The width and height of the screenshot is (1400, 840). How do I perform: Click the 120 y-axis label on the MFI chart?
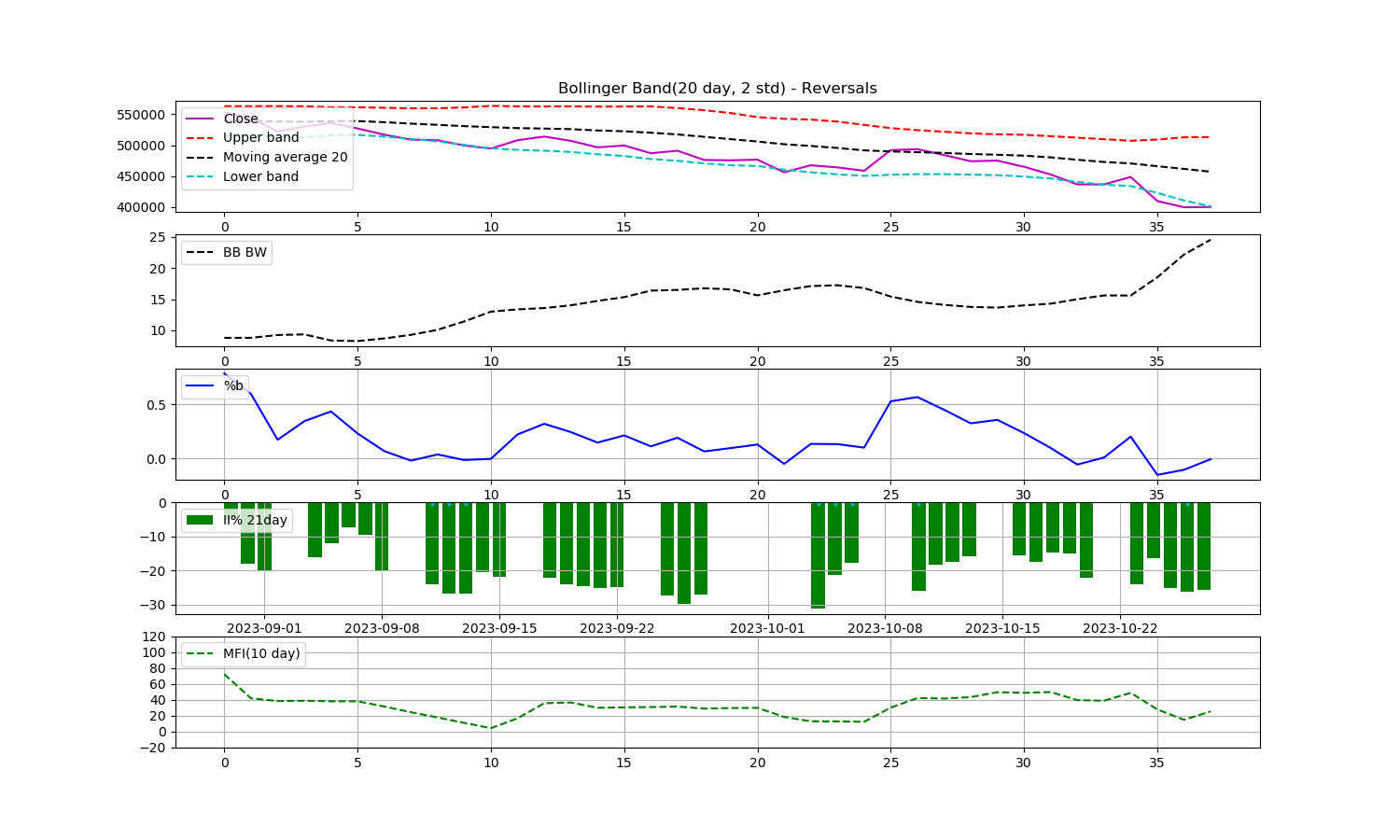tap(155, 637)
